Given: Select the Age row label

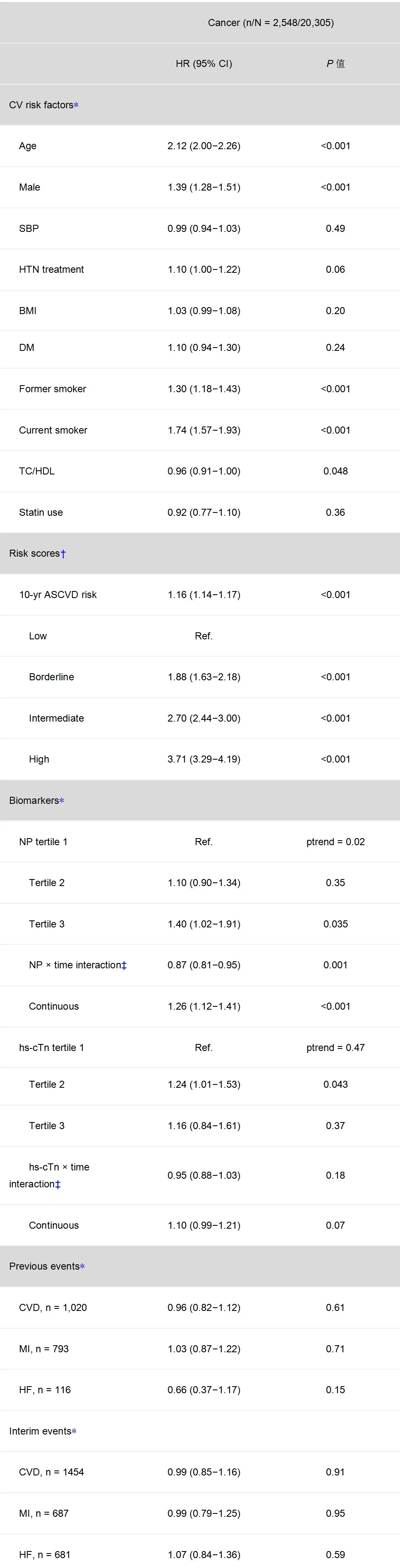Looking at the screenshot, I should pyautogui.click(x=27, y=146).
